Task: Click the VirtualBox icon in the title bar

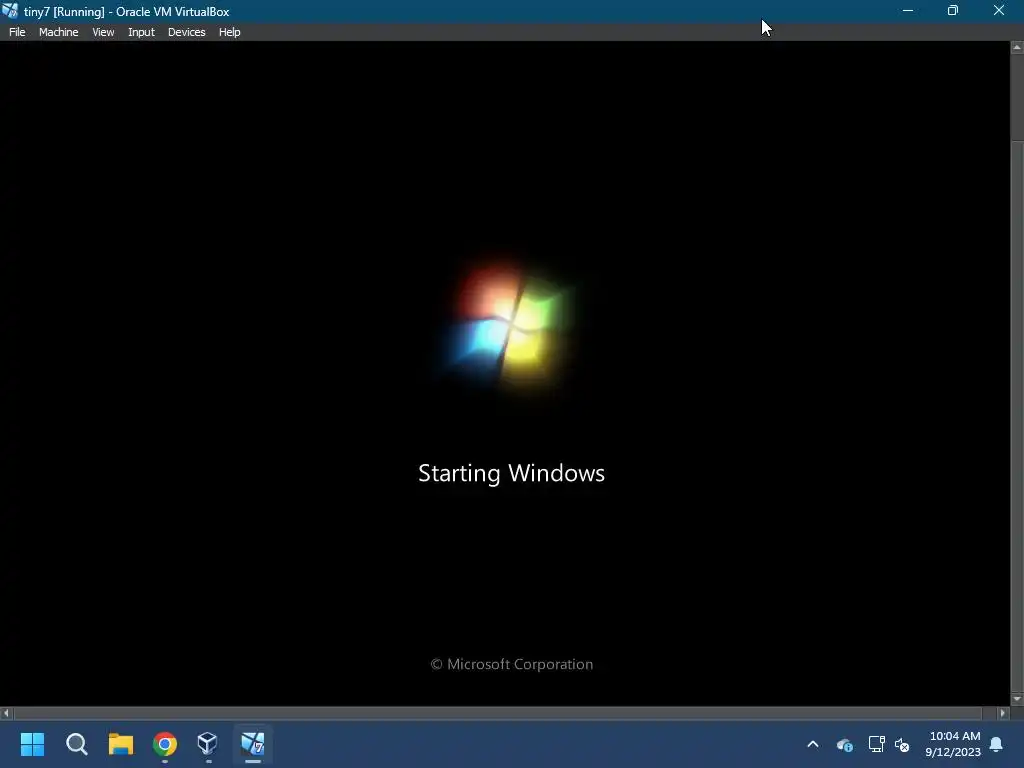Action: (10, 11)
